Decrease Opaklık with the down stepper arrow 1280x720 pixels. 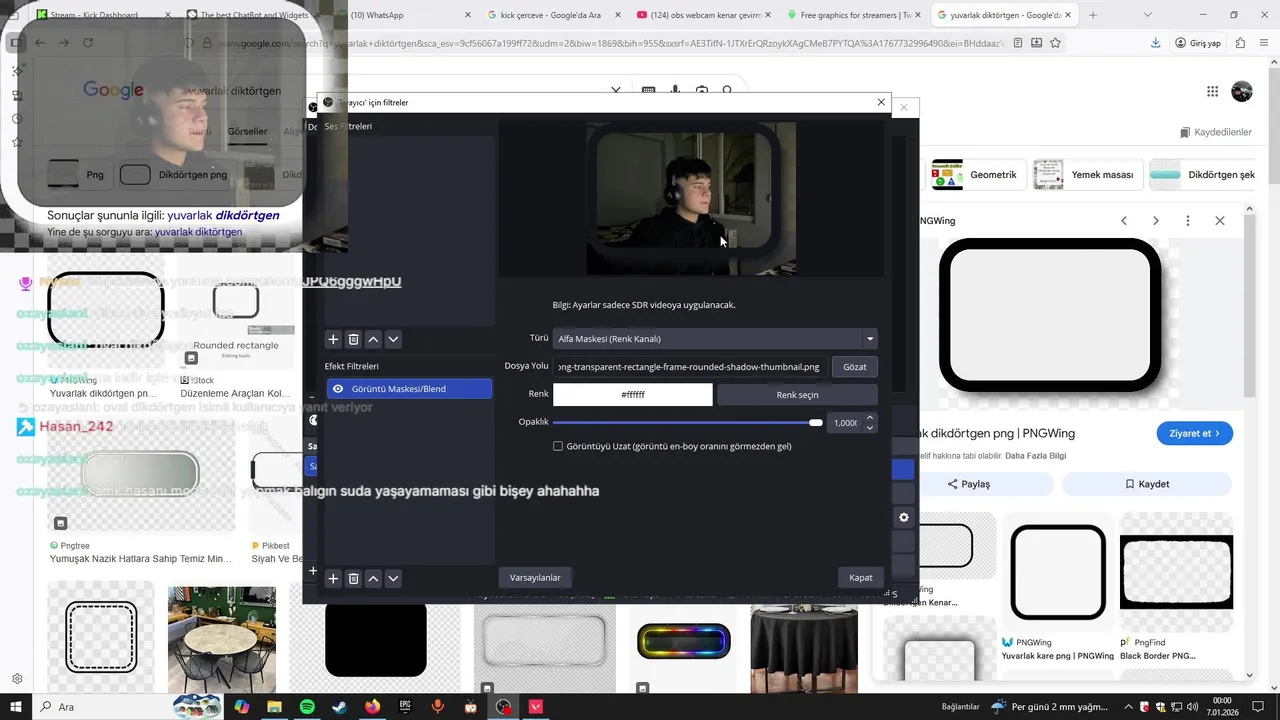(x=870, y=428)
